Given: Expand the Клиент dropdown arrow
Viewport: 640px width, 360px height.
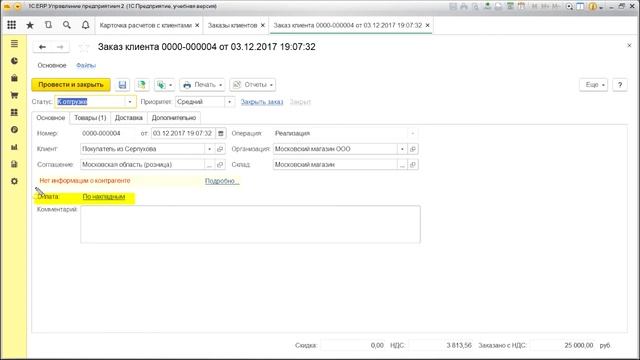Looking at the screenshot, I should click(209, 149).
